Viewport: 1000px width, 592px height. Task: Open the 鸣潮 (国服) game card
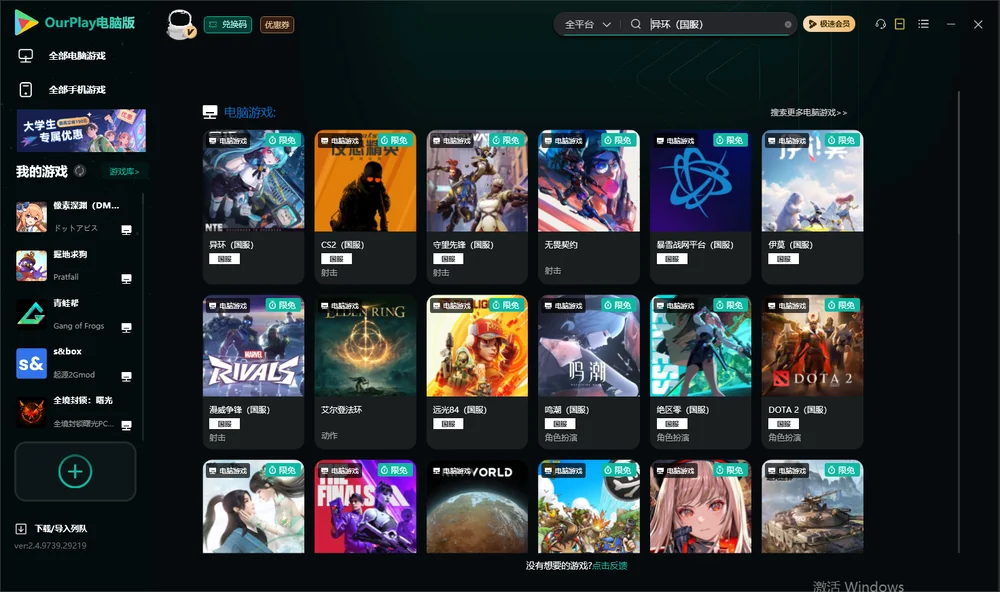[589, 372]
